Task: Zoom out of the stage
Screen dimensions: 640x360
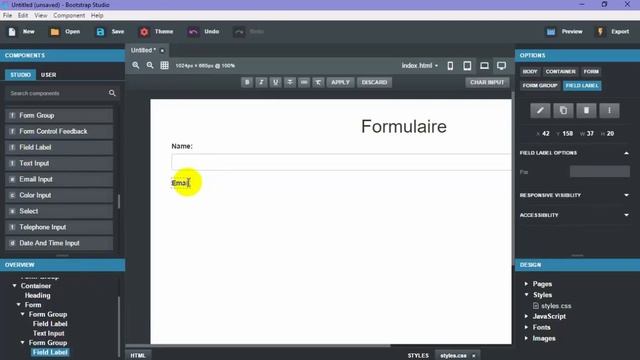Action: 150,65
